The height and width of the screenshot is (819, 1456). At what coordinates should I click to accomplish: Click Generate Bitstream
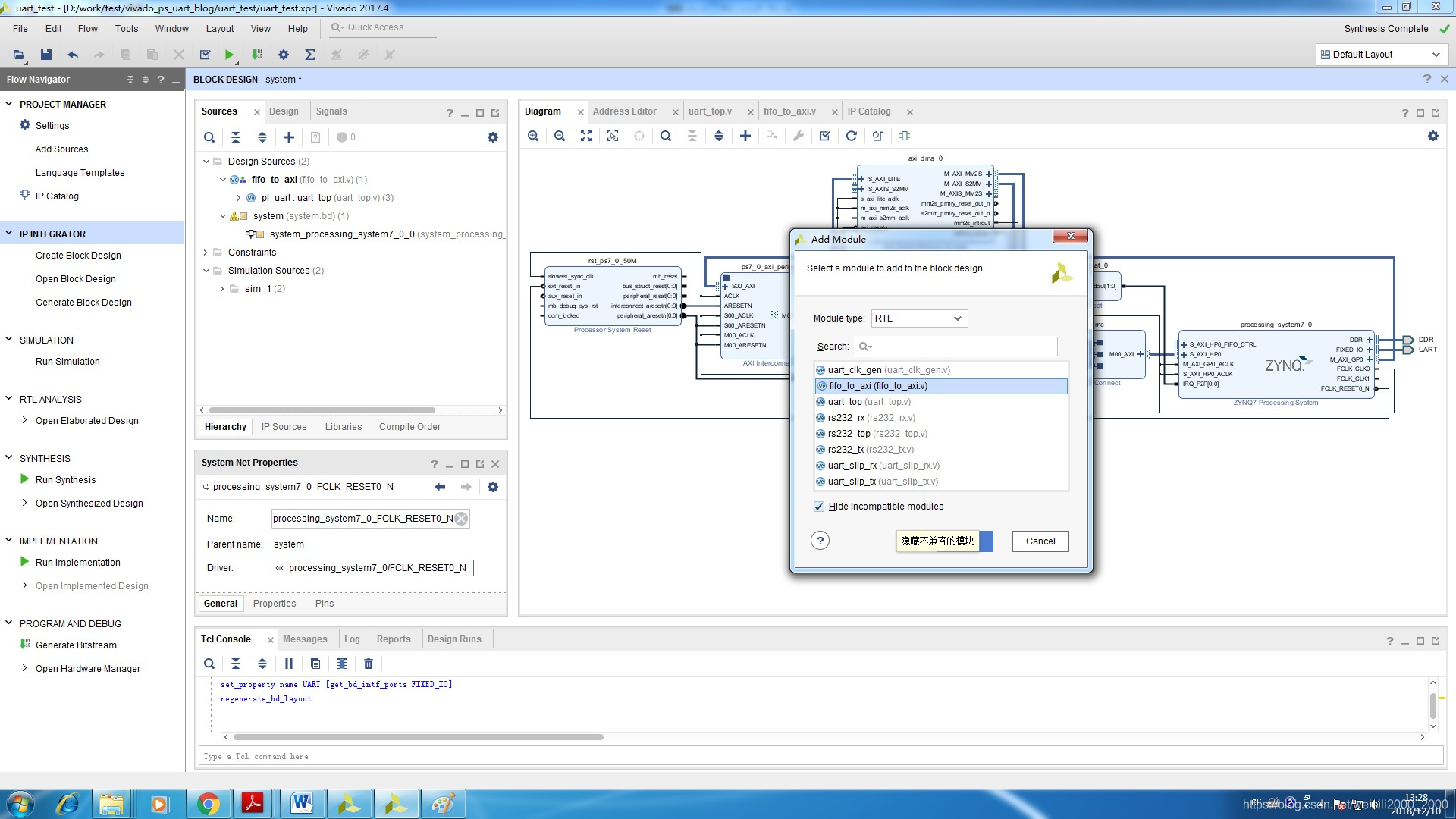point(76,645)
